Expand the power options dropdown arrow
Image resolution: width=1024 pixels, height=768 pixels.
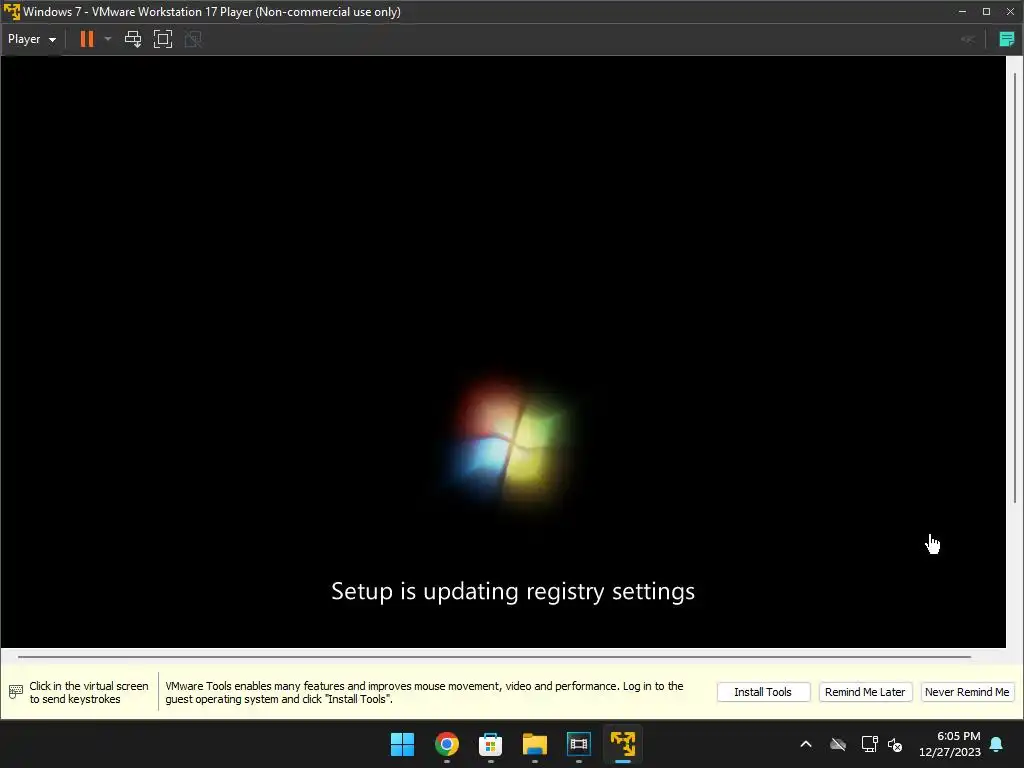[x=108, y=39]
